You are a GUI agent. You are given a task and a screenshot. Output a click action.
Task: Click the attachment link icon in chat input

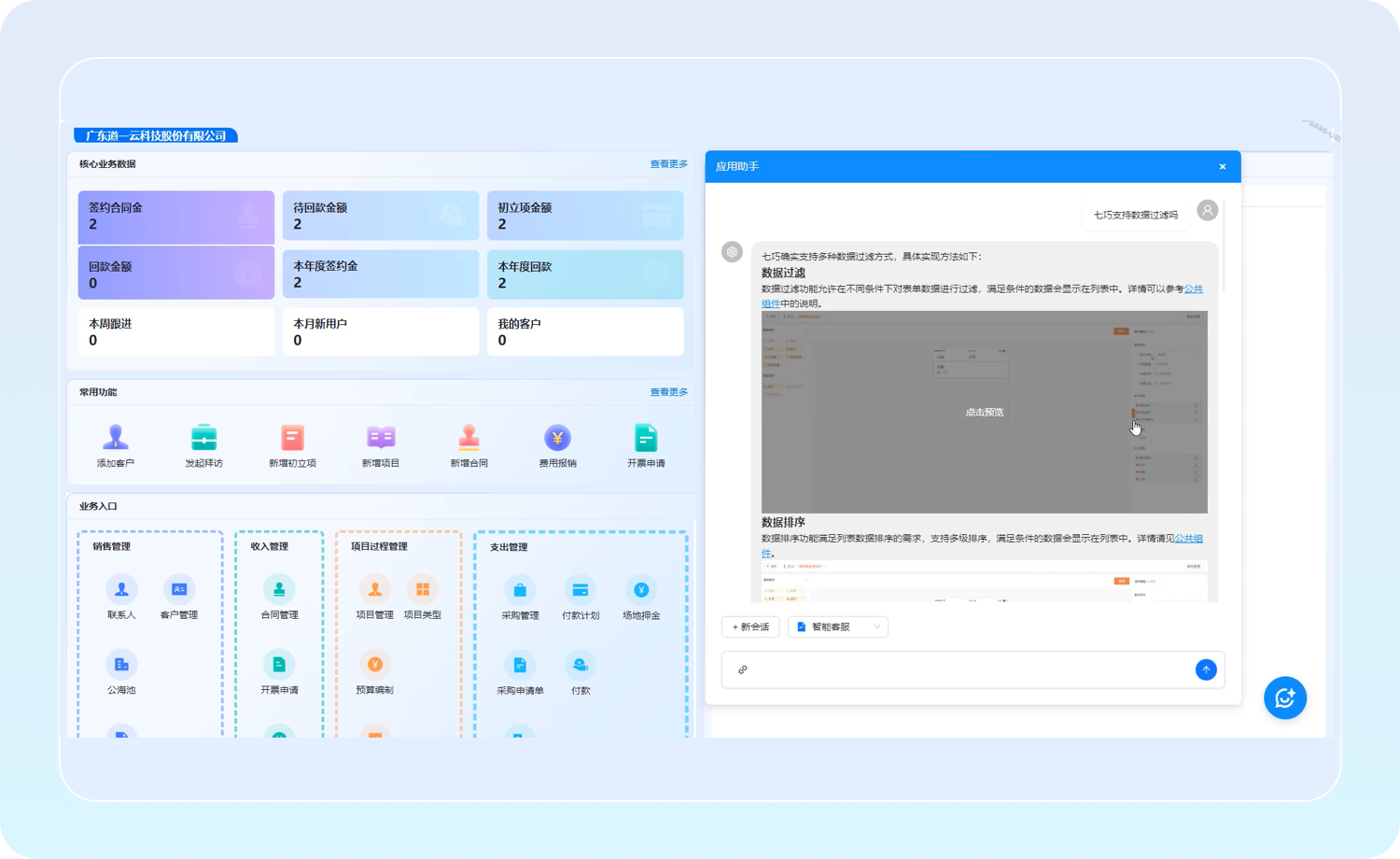pos(743,669)
